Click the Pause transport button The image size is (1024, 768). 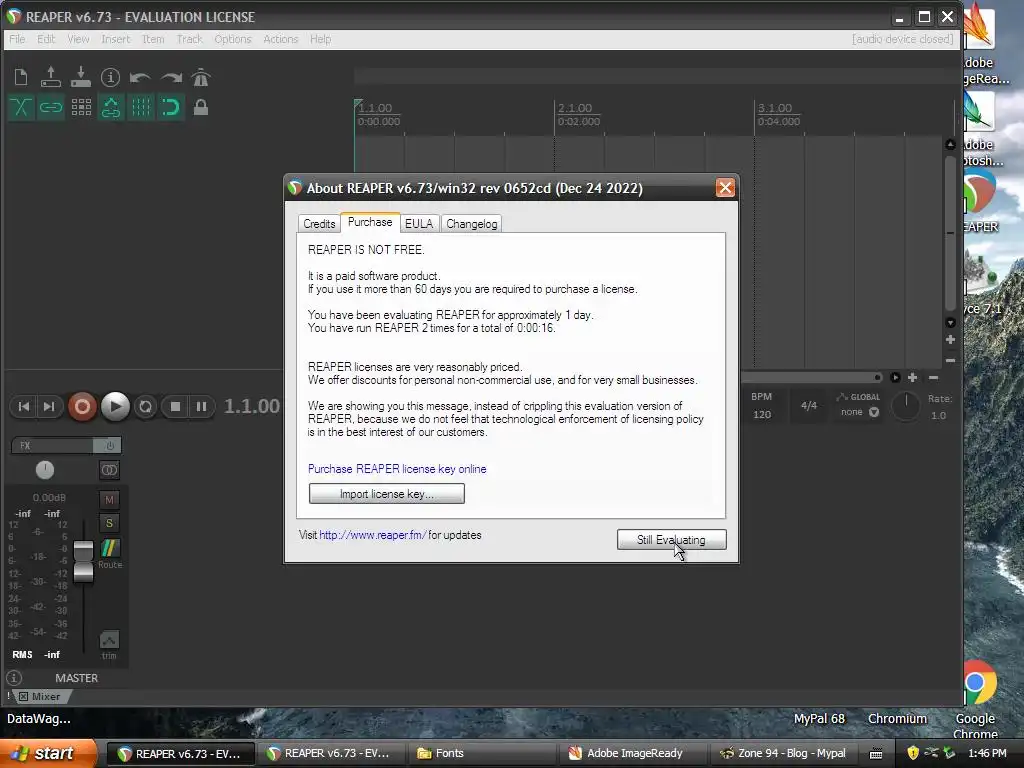pos(201,407)
